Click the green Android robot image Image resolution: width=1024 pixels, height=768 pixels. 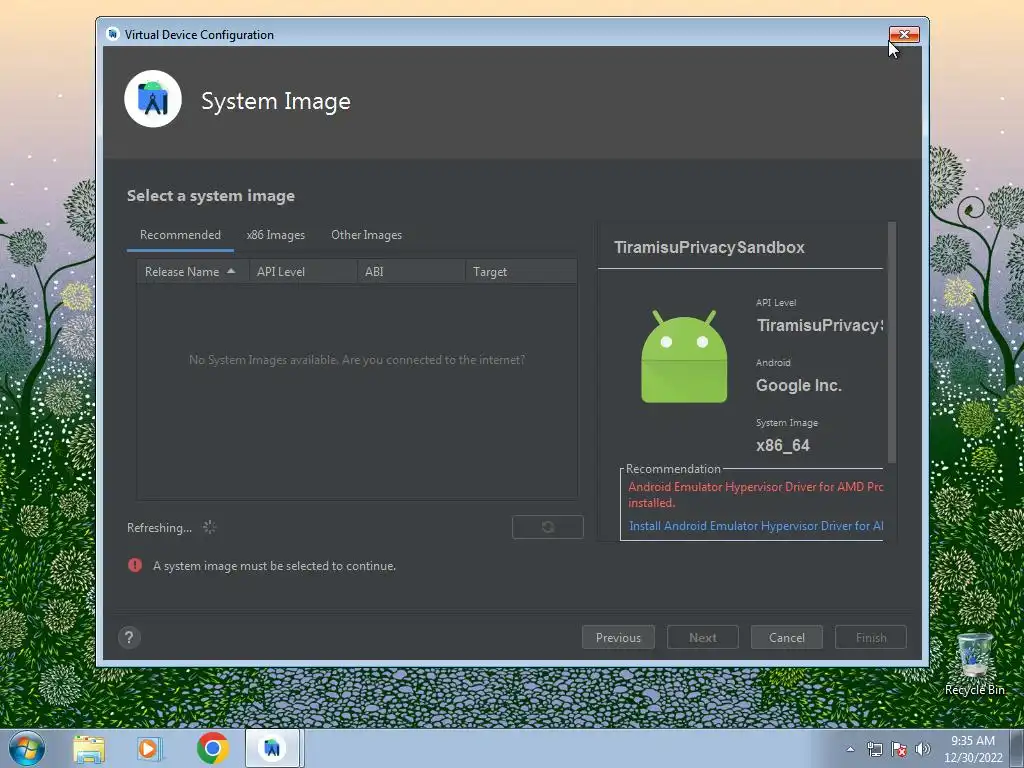tap(684, 357)
